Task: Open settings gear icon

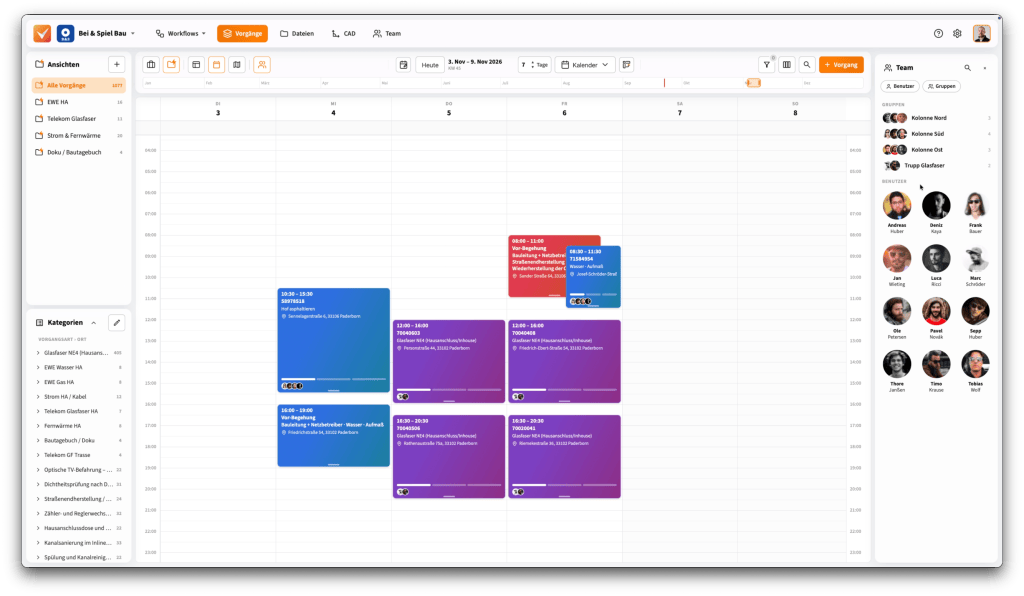Action: (x=957, y=33)
